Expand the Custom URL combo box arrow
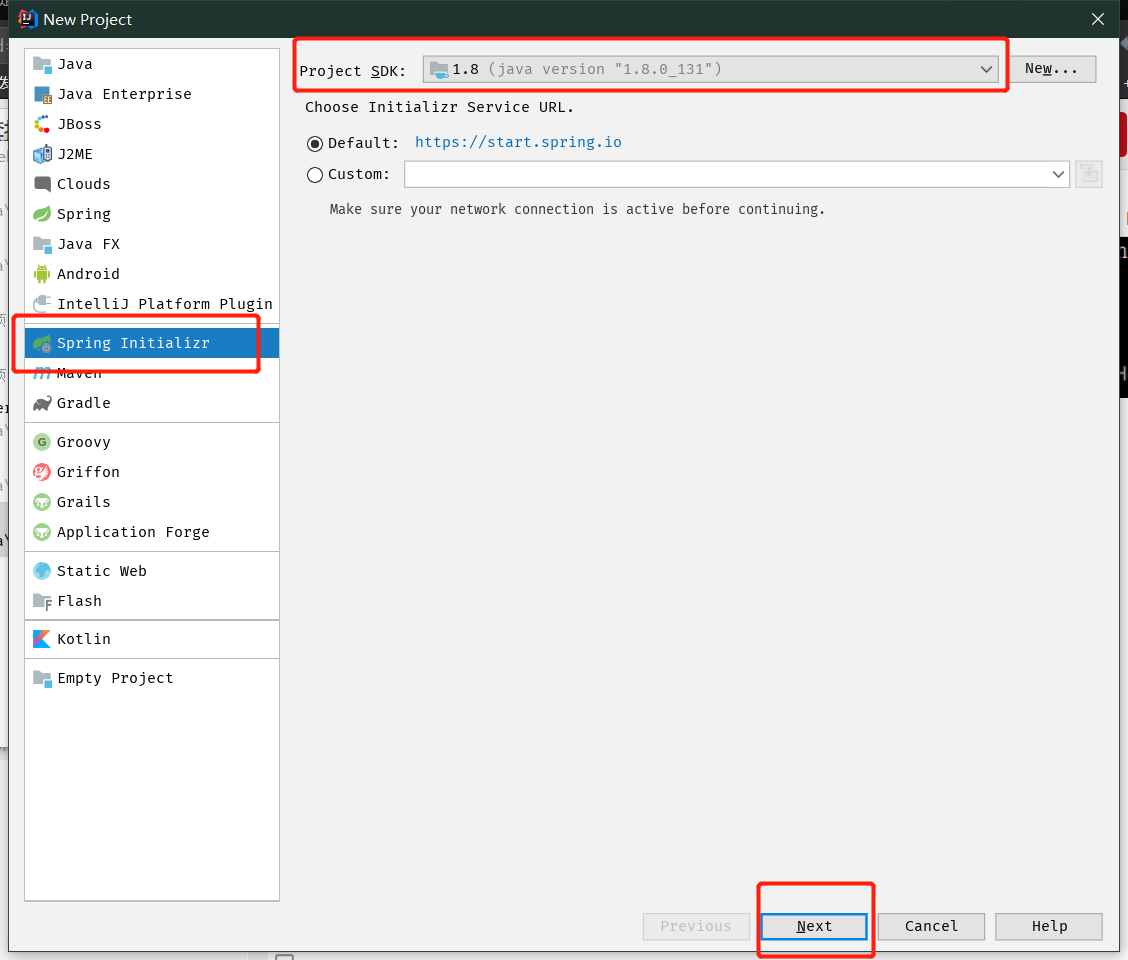 coord(1058,174)
